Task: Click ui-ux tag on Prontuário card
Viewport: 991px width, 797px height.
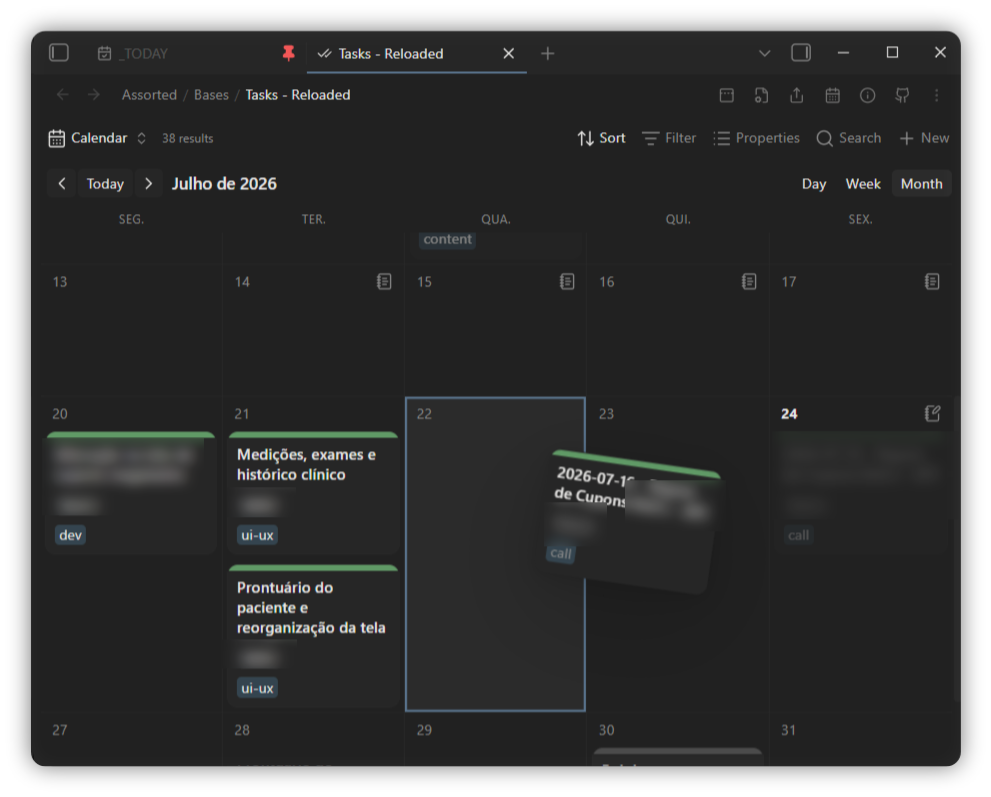Action: [x=257, y=688]
